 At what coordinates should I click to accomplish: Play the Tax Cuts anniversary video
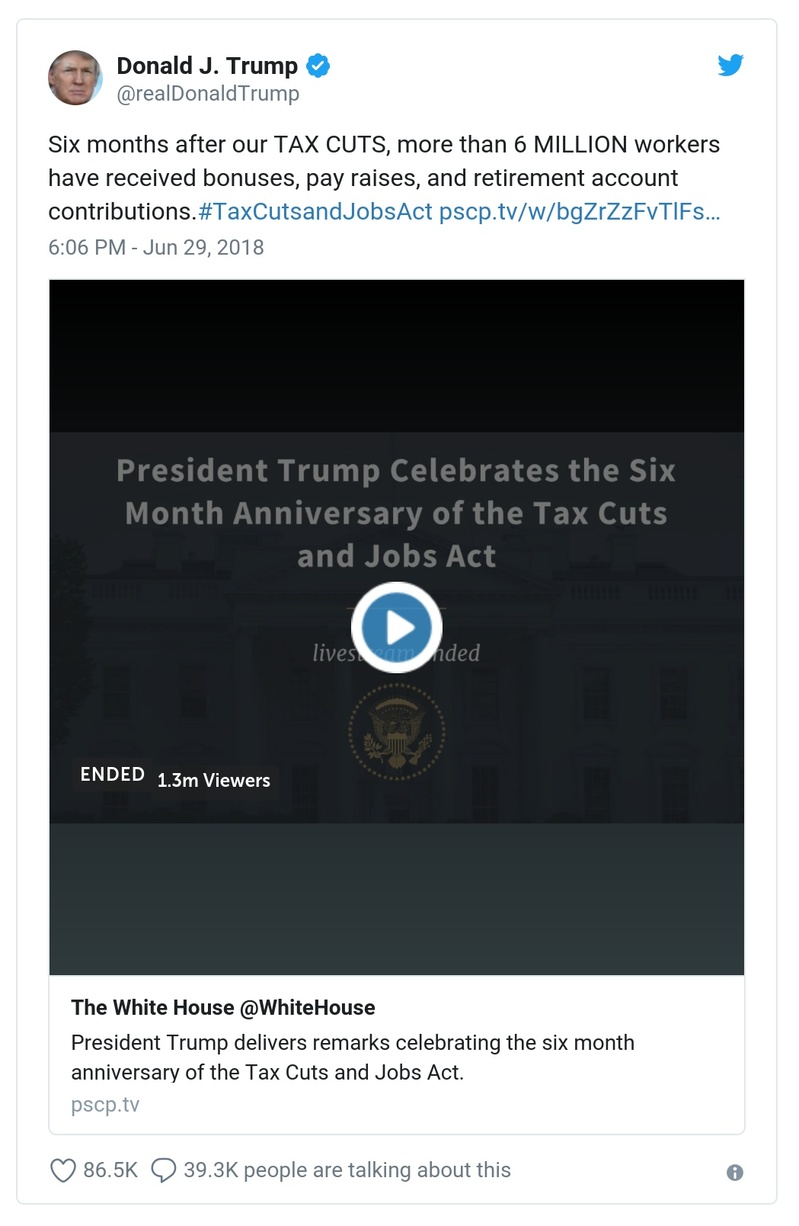[396, 627]
